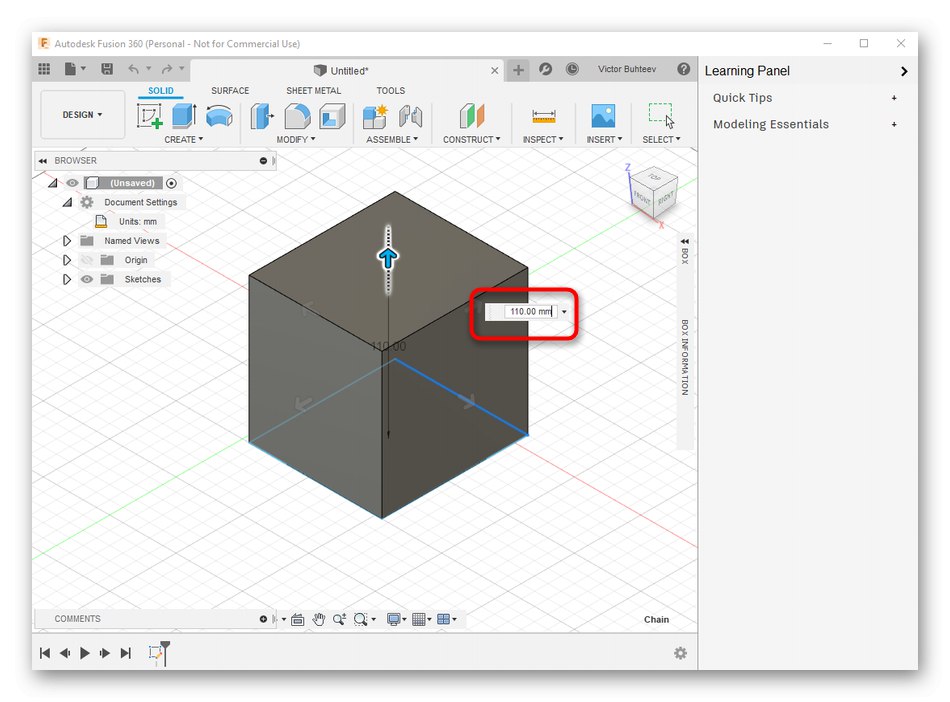Open the Pan hand tool
The height and width of the screenshot is (702, 950).
point(319,619)
